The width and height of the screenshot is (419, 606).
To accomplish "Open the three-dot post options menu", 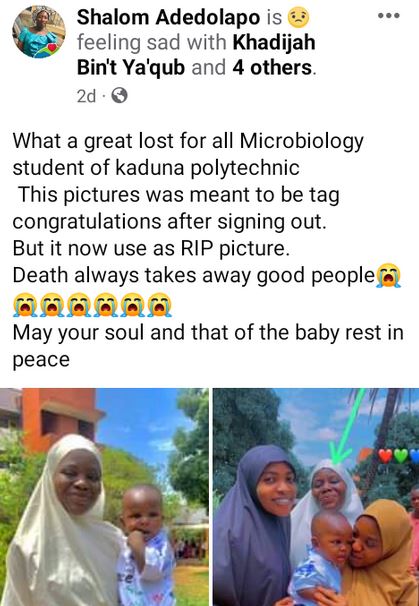I will point(388,16).
